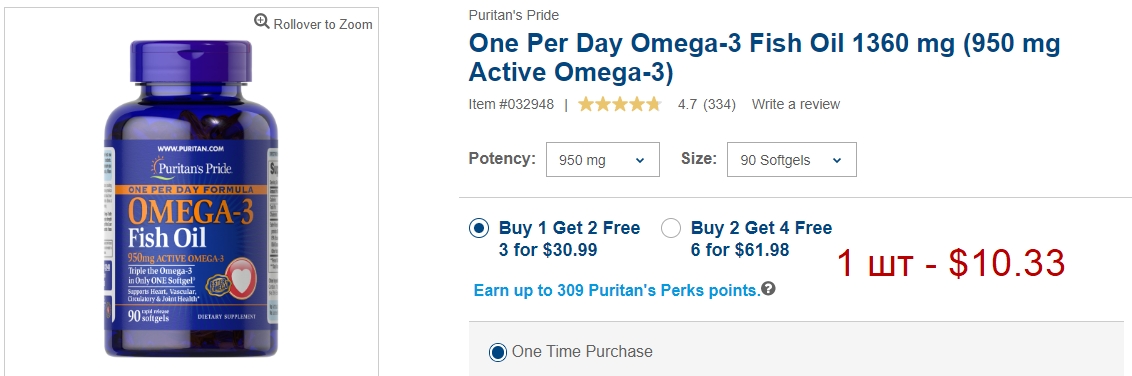Image resolution: width=1132 pixels, height=376 pixels.
Task: Click the 3 for $30.99 price text
Action: point(548,250)
